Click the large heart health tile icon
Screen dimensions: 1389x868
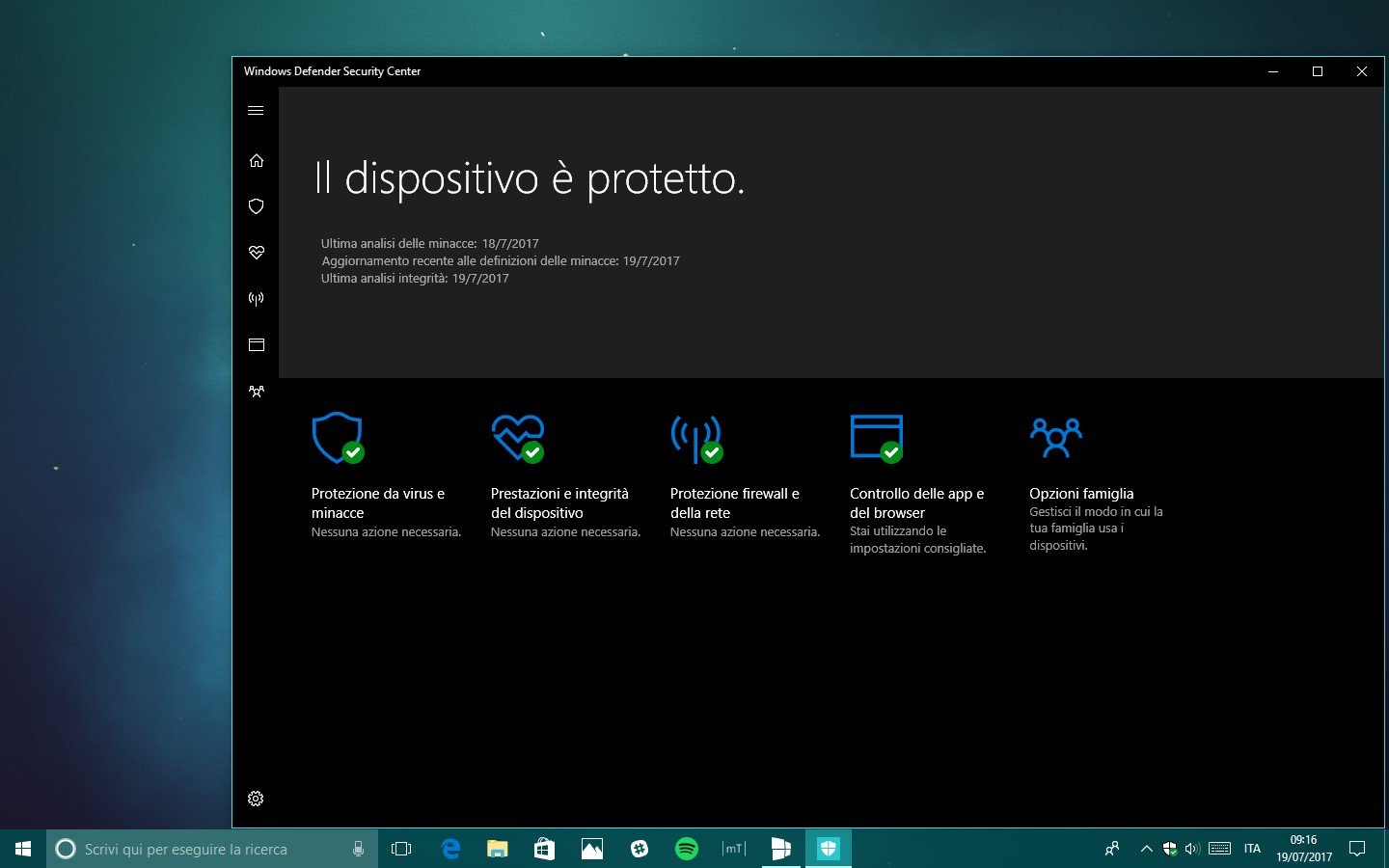518,439
